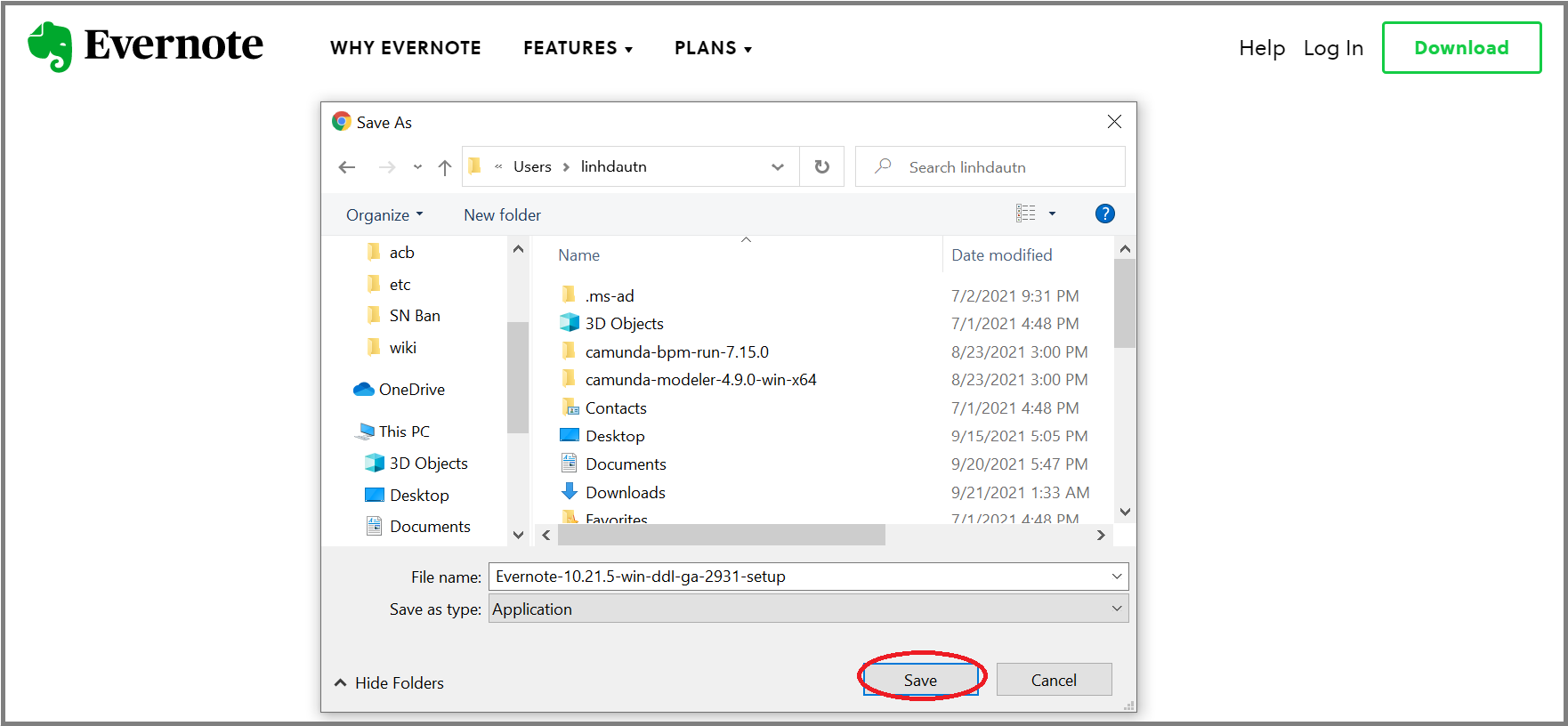
Task: Open the view options dropdown arrow
Action: [x=1052, y=214]
